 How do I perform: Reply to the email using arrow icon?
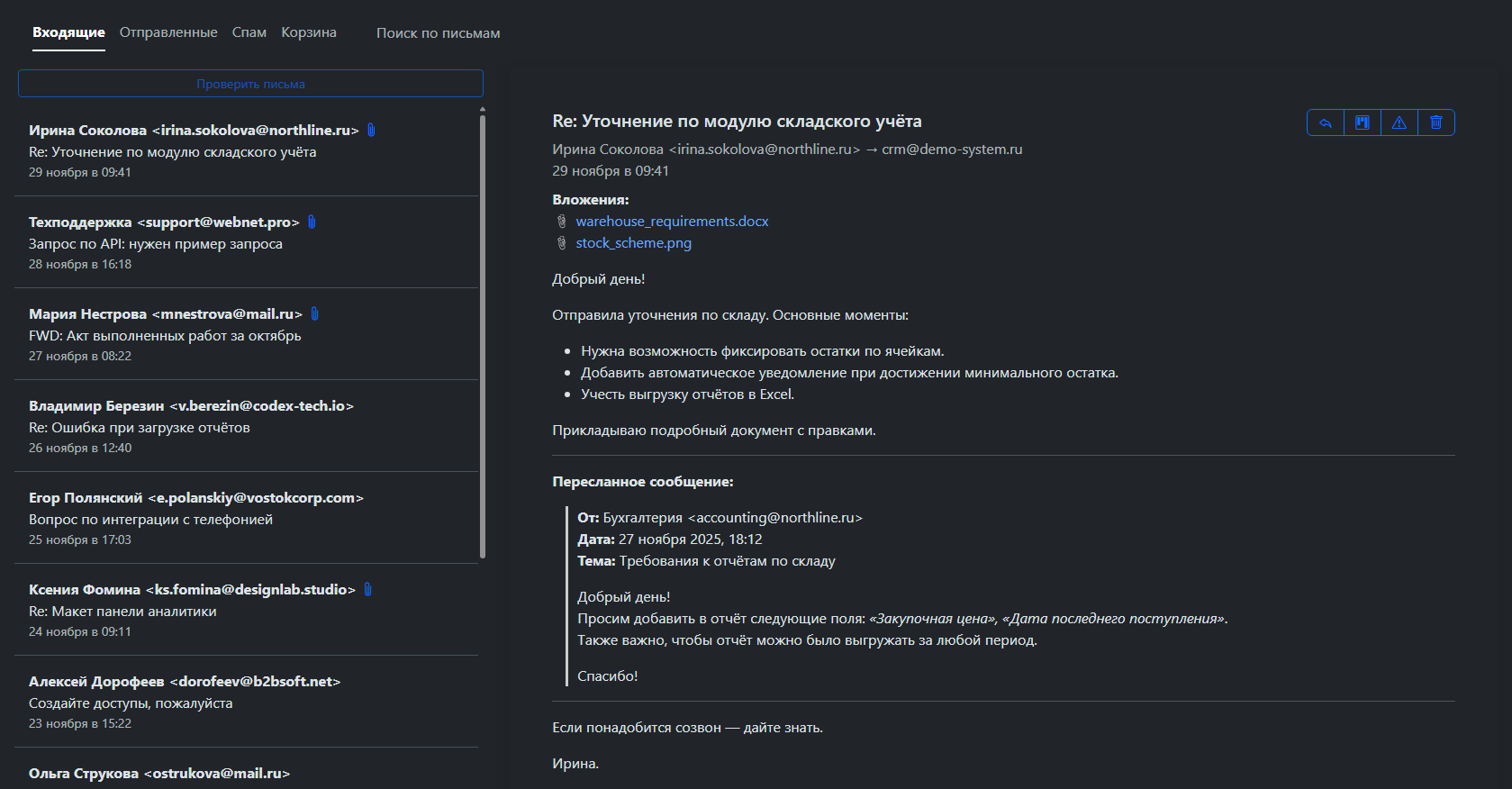click(1326, 122)
